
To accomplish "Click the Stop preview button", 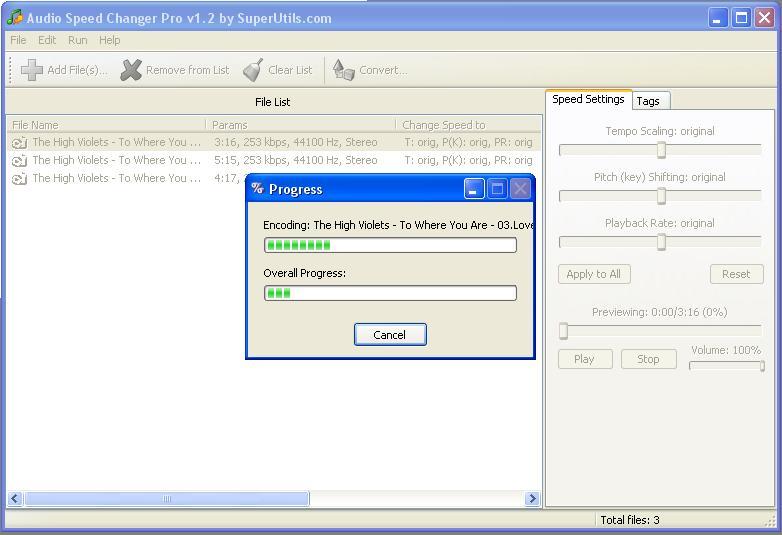I will (648, 359).
